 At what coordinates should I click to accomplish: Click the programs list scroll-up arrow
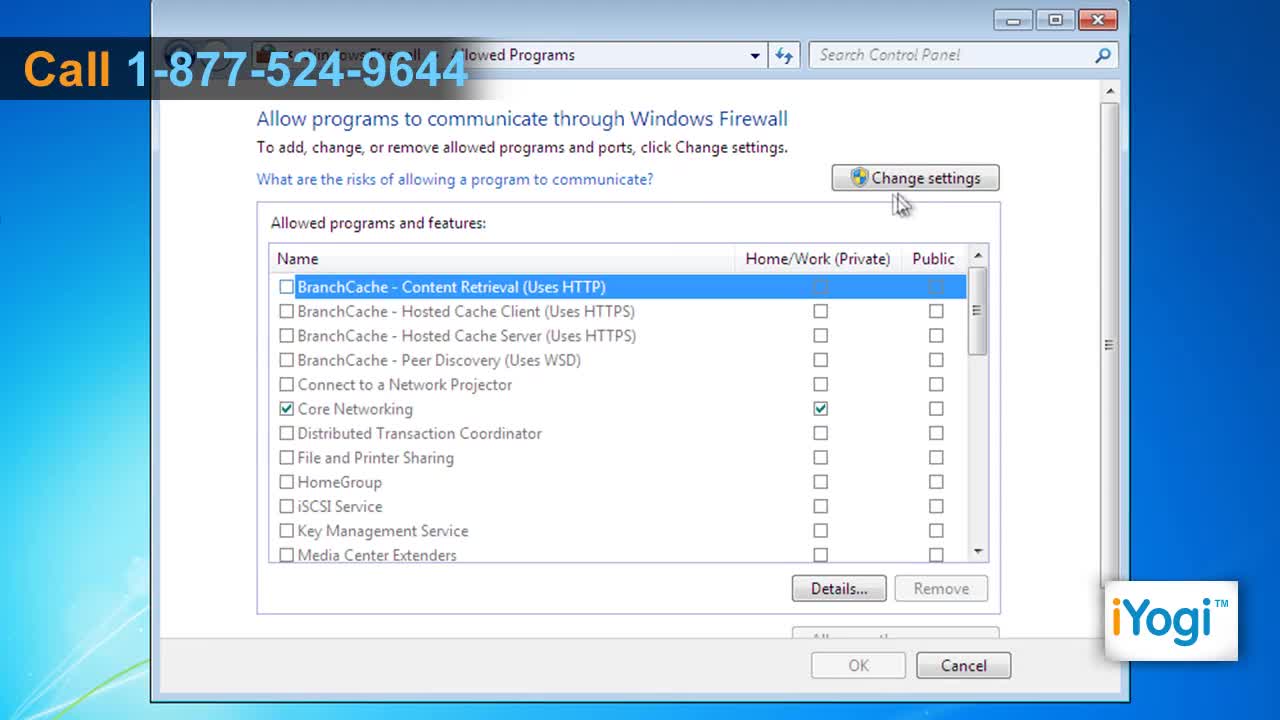(978, 255)
